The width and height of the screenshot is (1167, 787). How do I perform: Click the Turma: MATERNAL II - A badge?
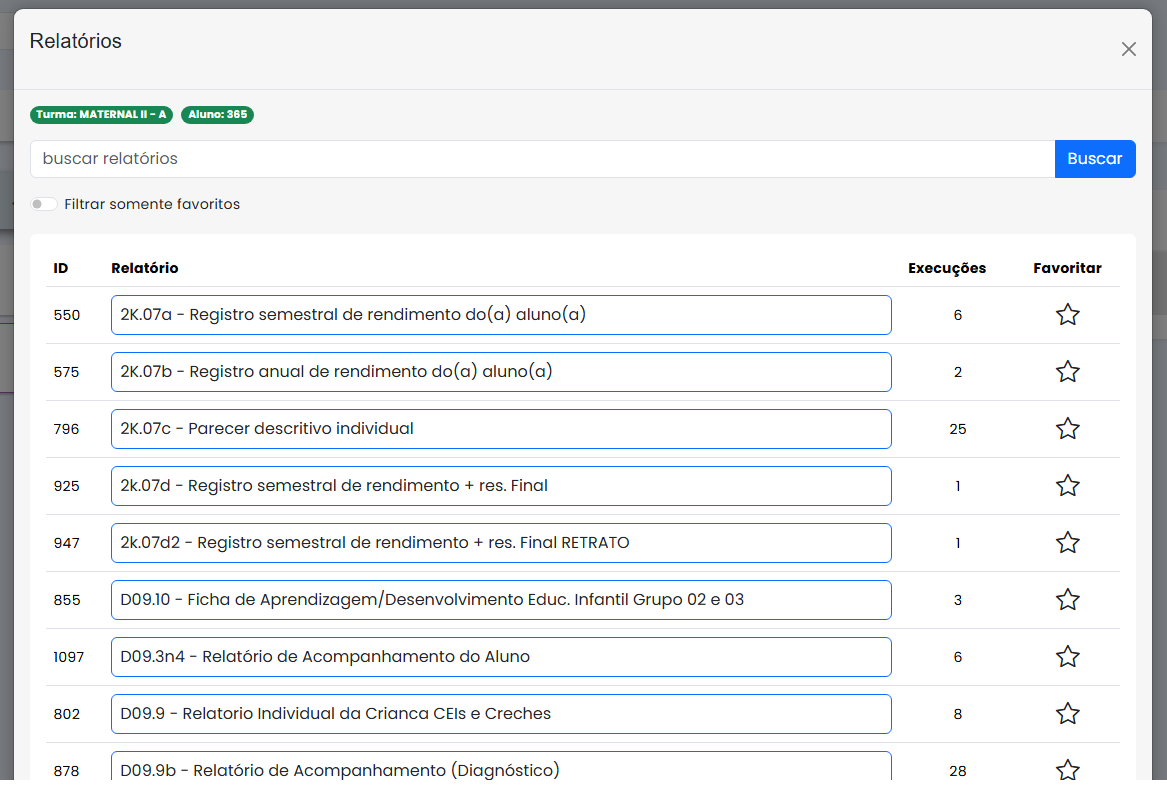[101, 115]
